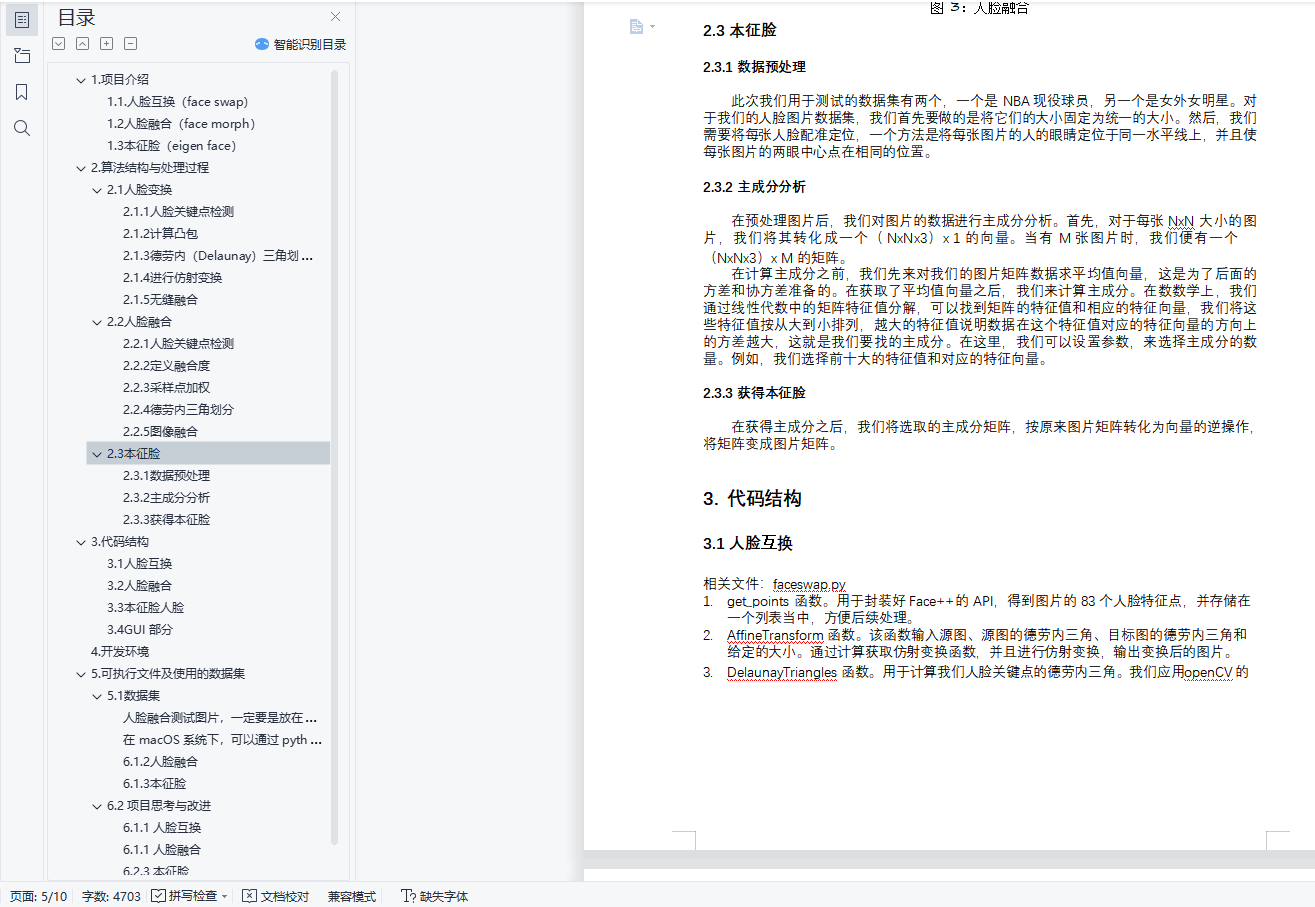Collapse the 5.可执行文件及使用的数据集 section
This screenshot has height=907, width=1315.
click(81, 674)
